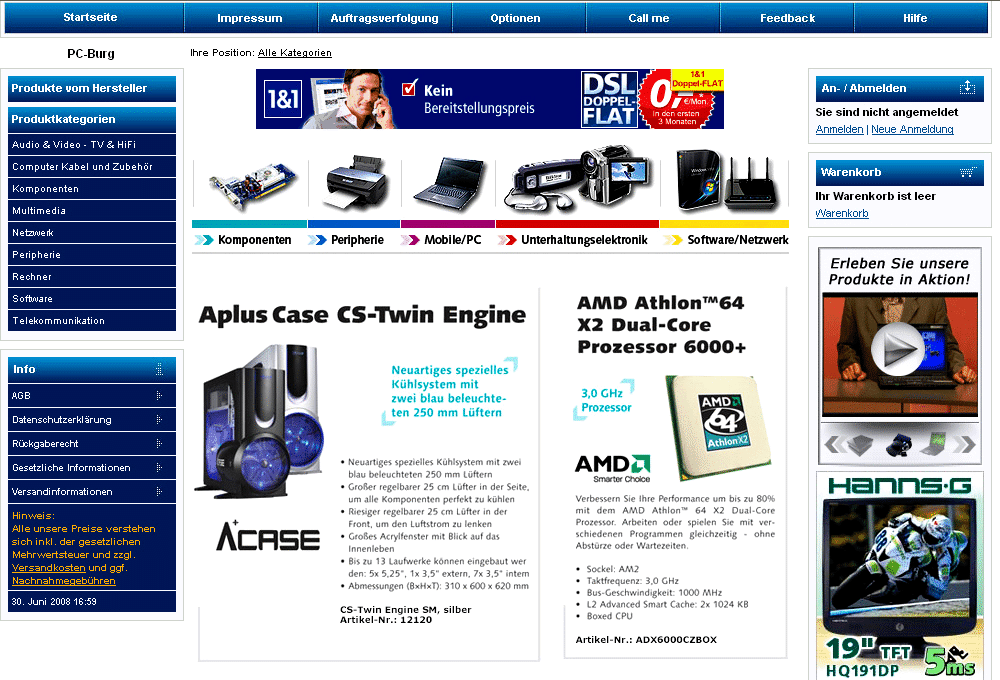Open Gesetzliche Informationen entry
Viewport: 1000px width, 680px height.
tap(92, 468)
